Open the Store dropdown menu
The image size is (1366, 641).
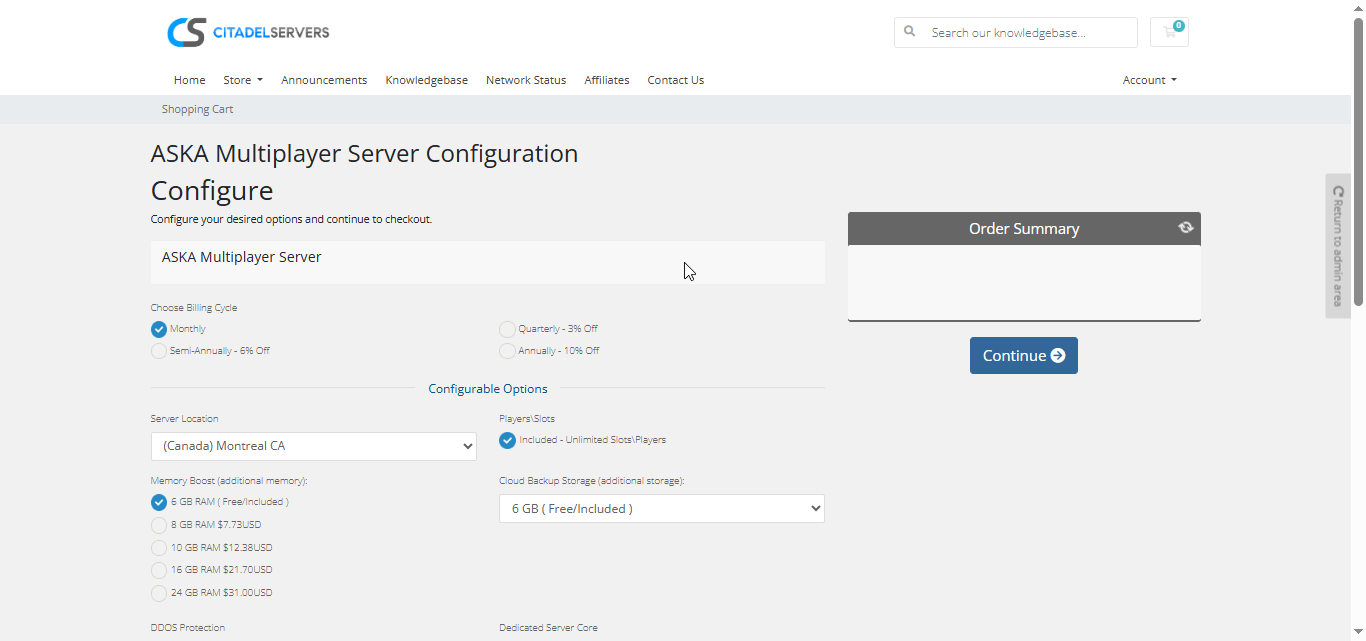click(242, 80)
